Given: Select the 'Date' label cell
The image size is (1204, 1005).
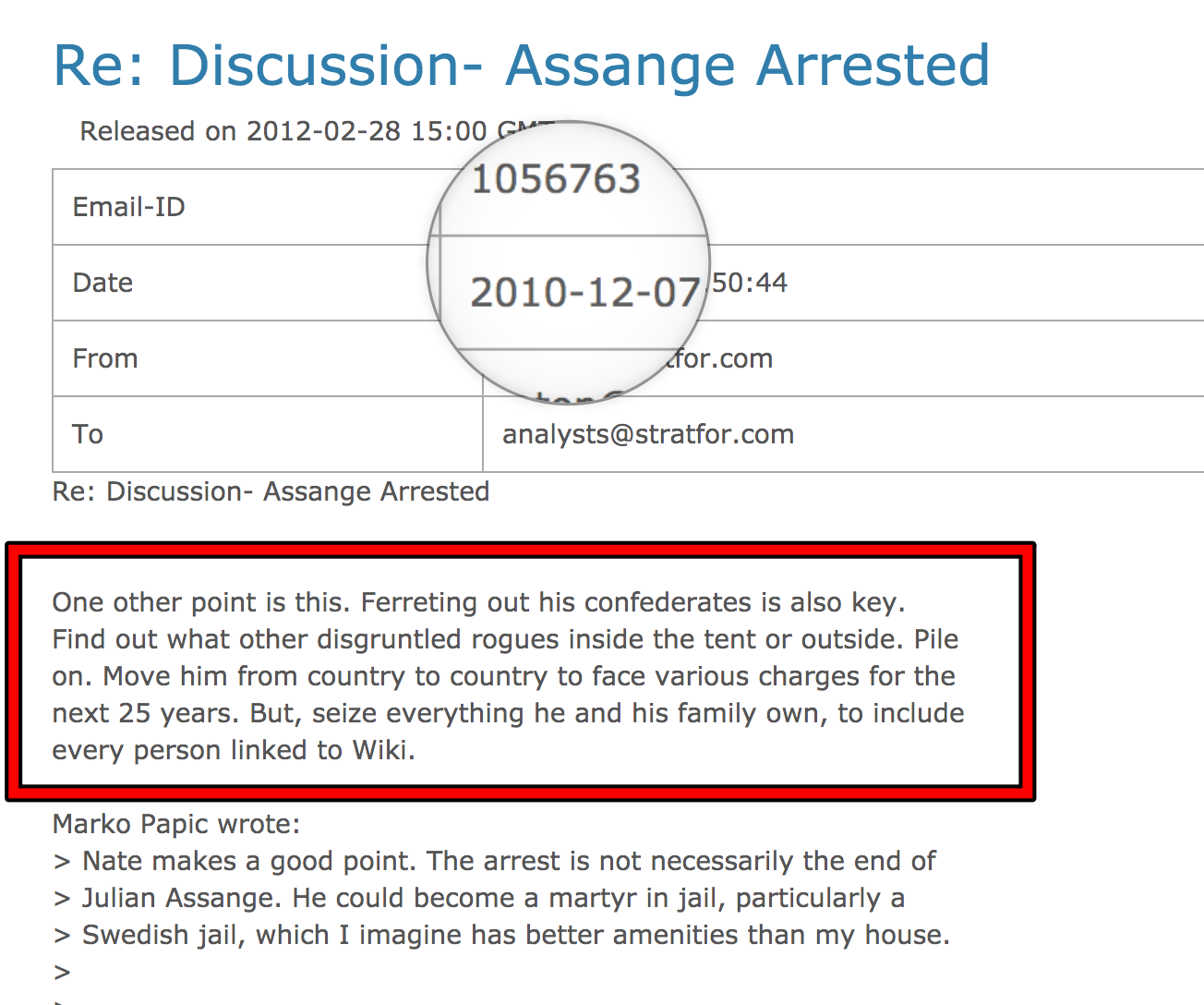Looking at the screenshot, I should tap(103, 283).
